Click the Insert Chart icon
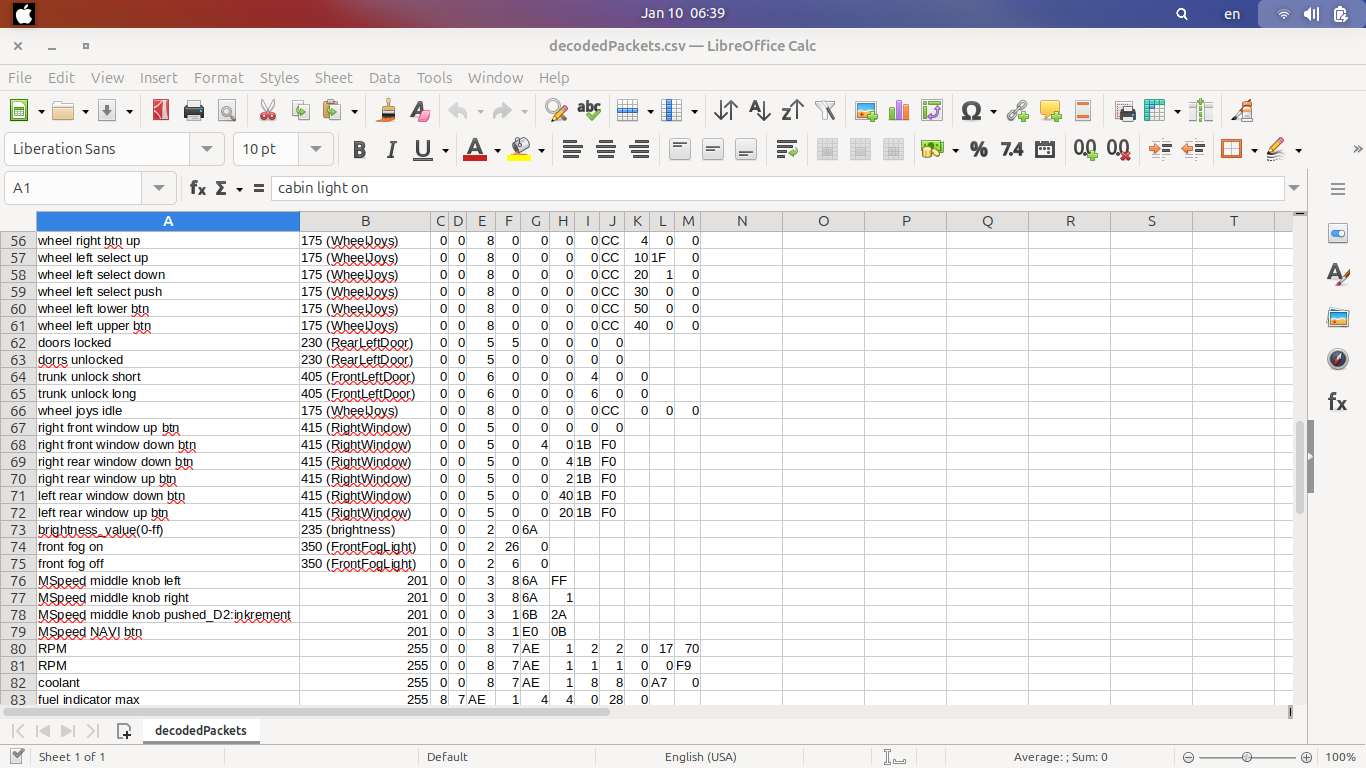Image resolution: width=1366 pixels, height=768 pixels. coord(899,111)
